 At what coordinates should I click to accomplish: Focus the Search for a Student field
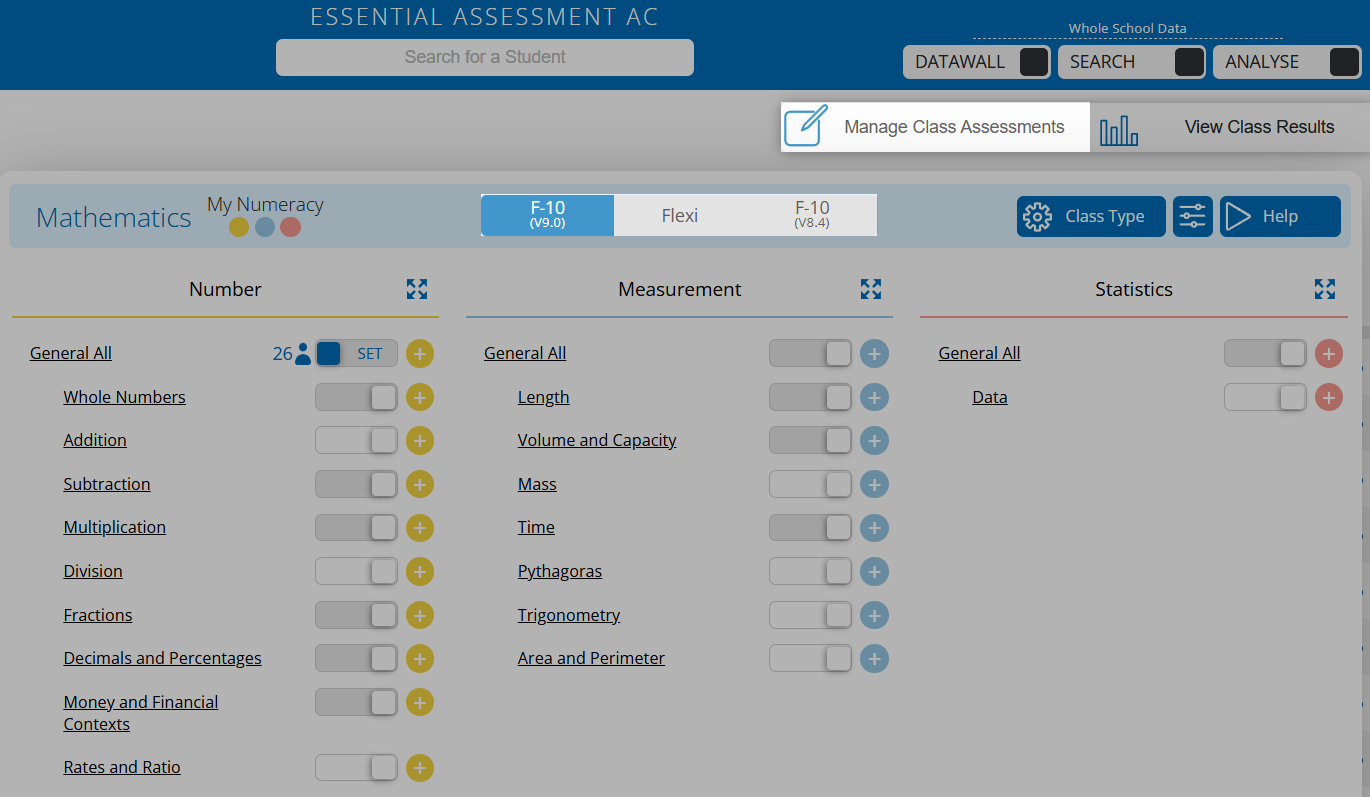click(485, 57)
